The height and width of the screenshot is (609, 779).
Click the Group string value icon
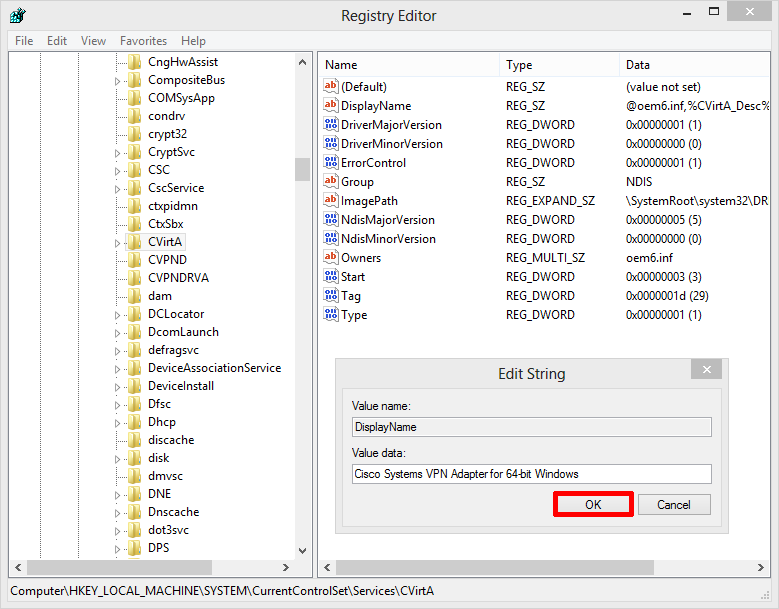(x=330, y=181)
